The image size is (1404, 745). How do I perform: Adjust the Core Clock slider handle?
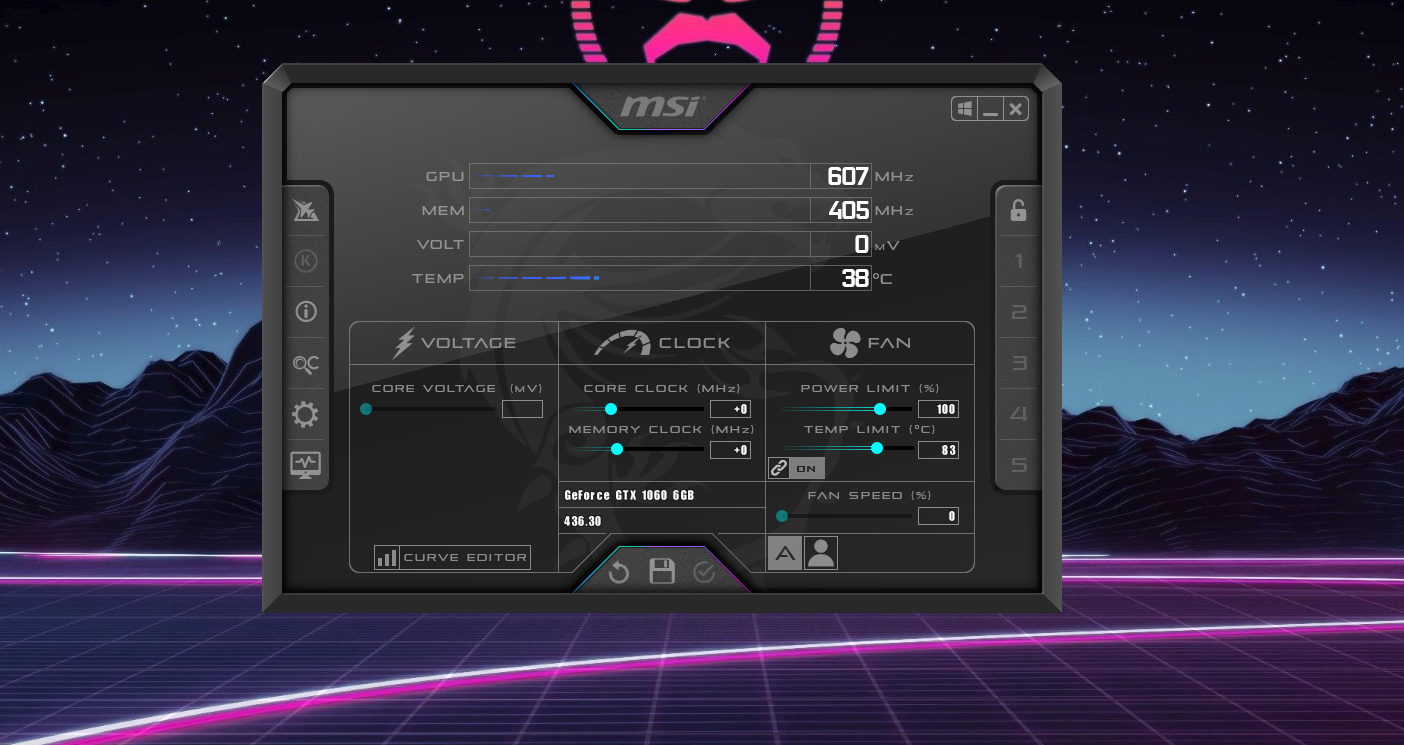[x=611, y=409]
